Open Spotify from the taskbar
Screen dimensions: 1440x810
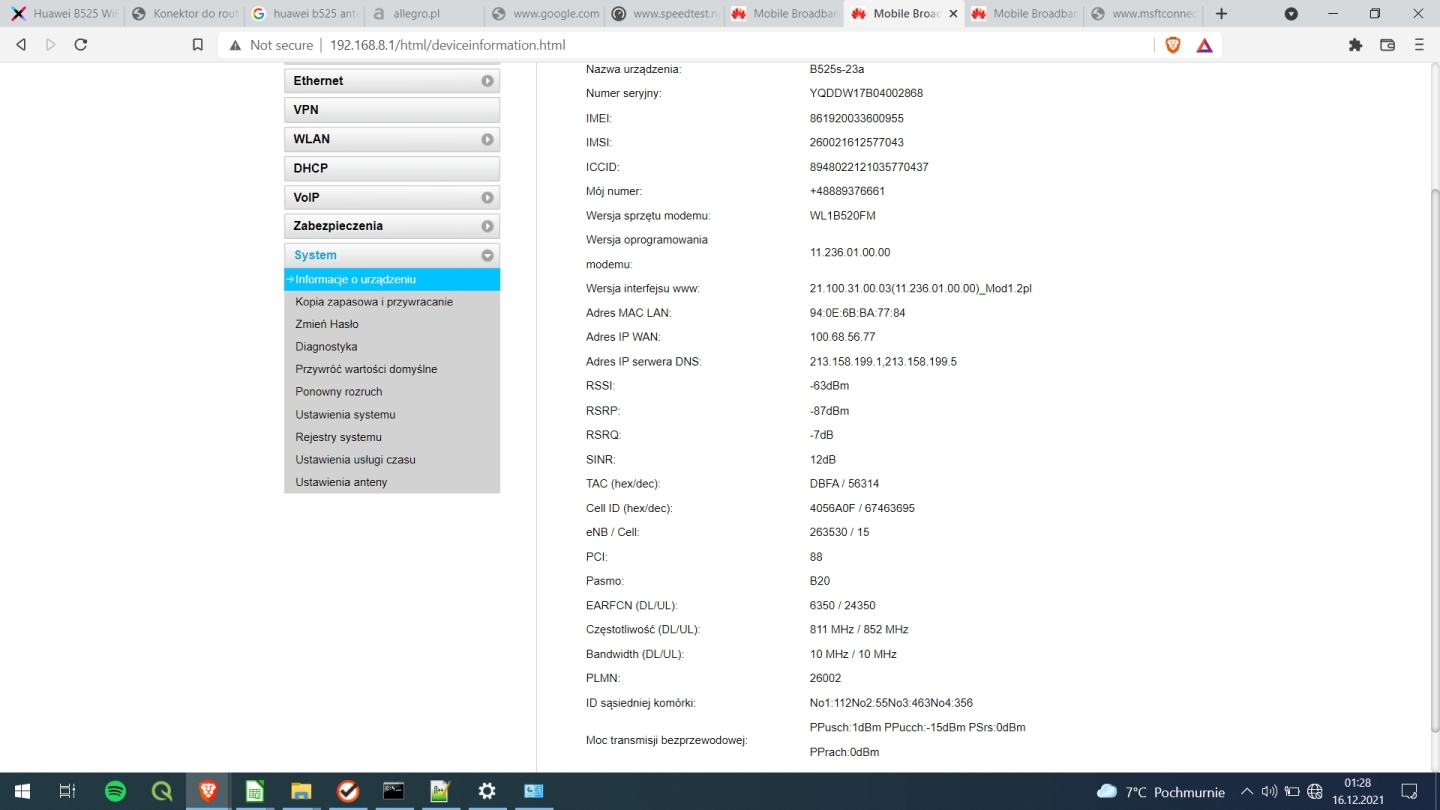tap(115, 791)
